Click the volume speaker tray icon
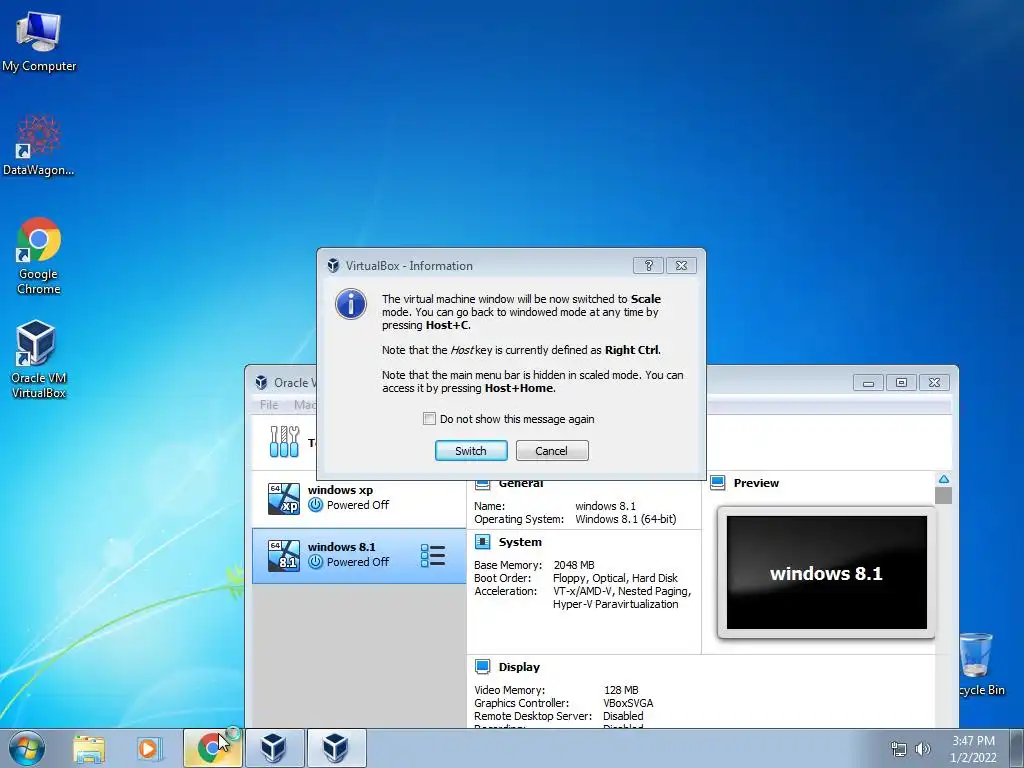 pos(923,749)
